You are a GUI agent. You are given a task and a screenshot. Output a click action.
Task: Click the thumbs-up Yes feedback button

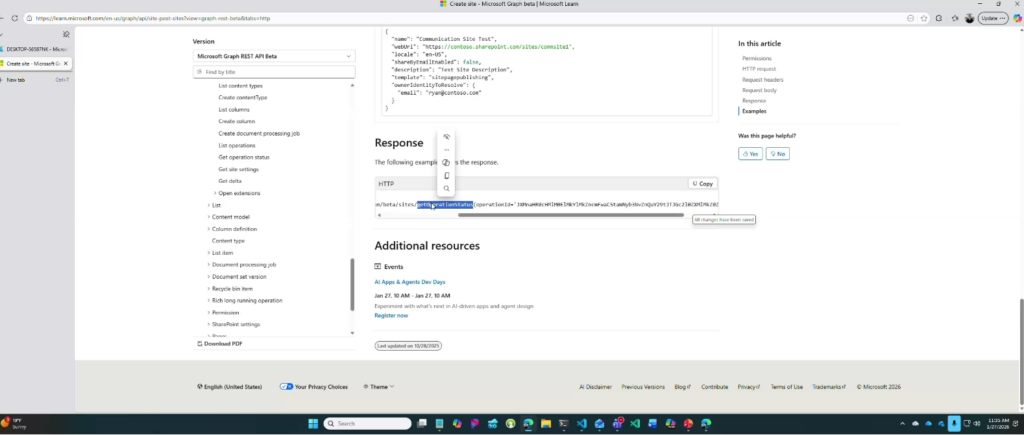(750, 153)
